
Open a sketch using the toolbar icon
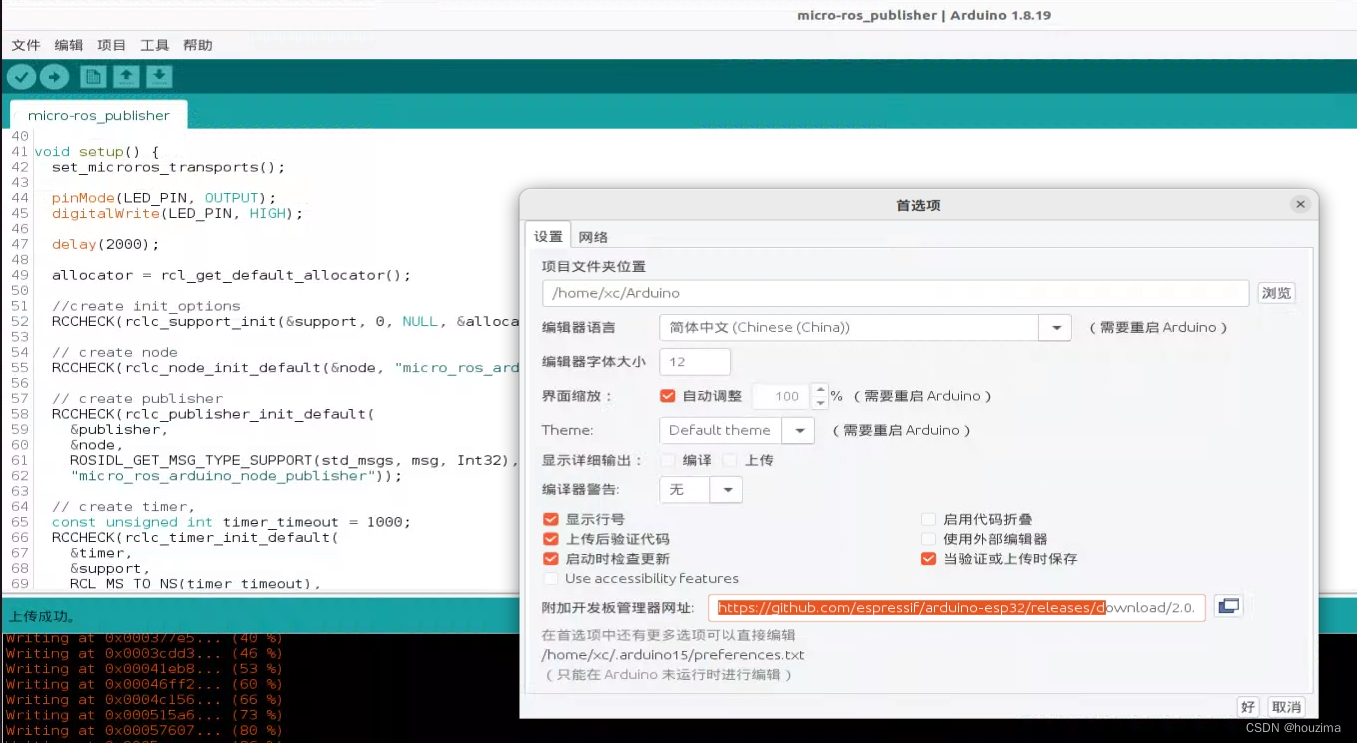tap(125, 76)
